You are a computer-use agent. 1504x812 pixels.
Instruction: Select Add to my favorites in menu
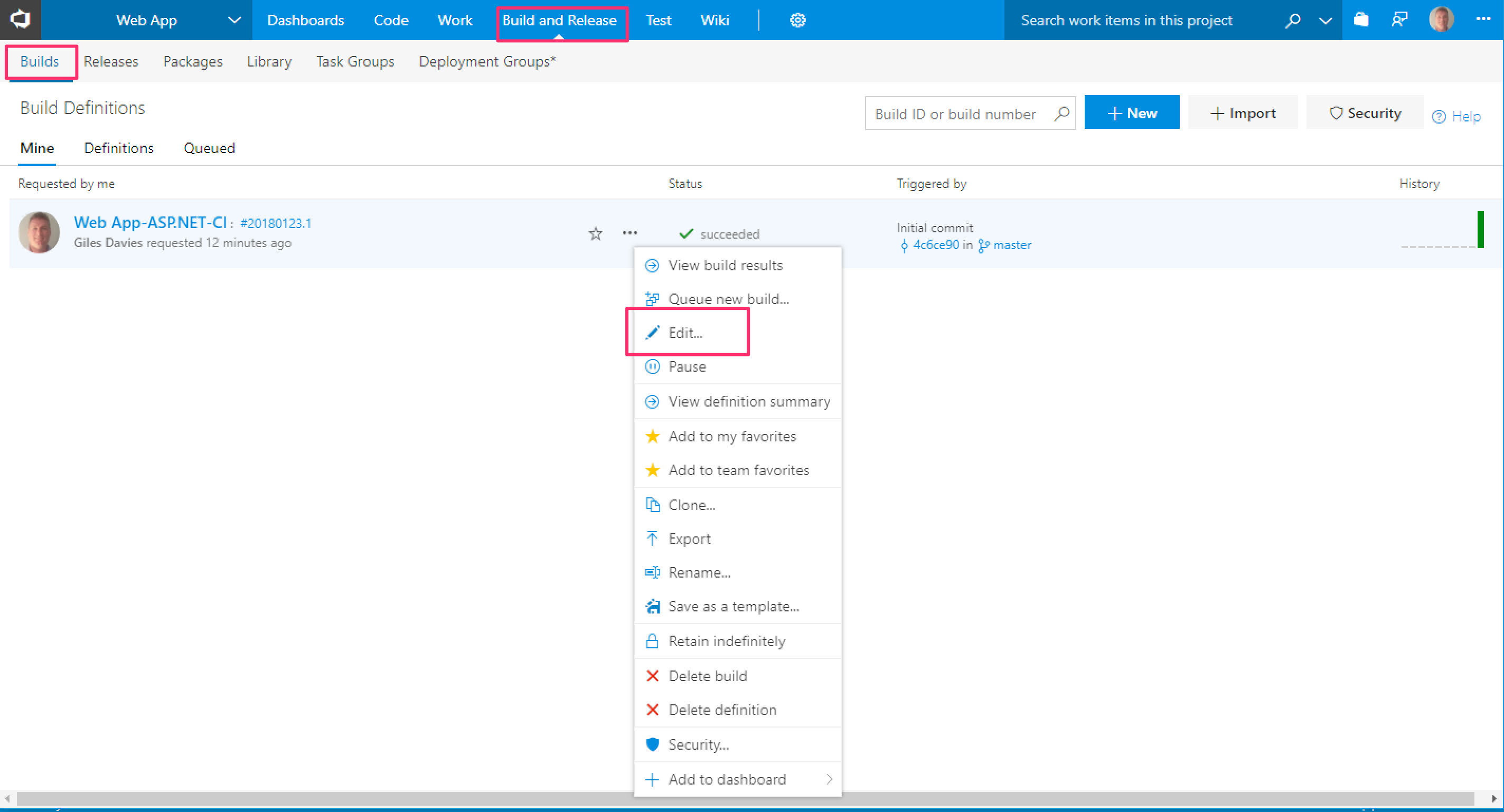coord(731,436)
